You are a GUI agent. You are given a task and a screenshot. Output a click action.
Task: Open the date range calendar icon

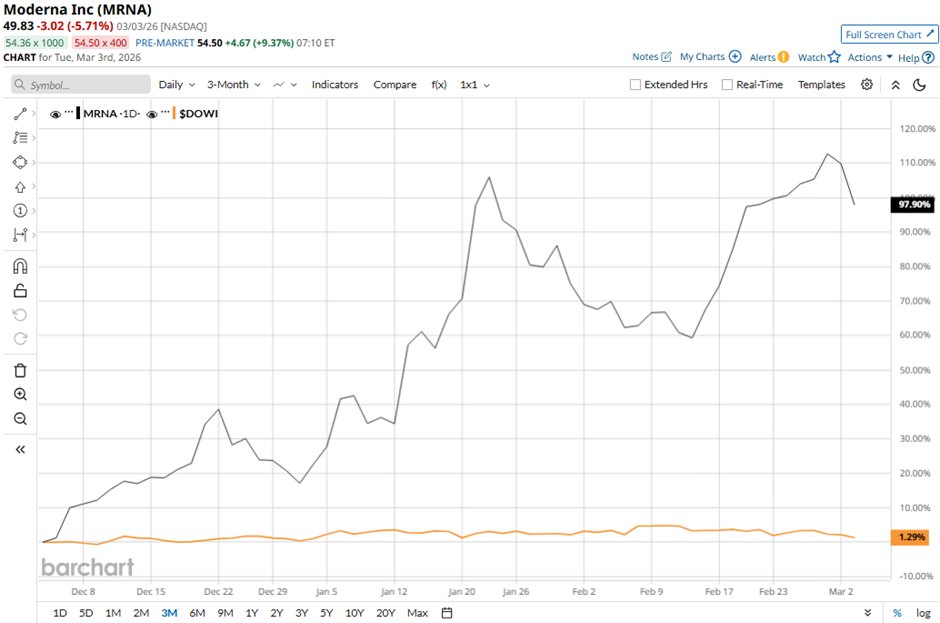click(447, 613)
